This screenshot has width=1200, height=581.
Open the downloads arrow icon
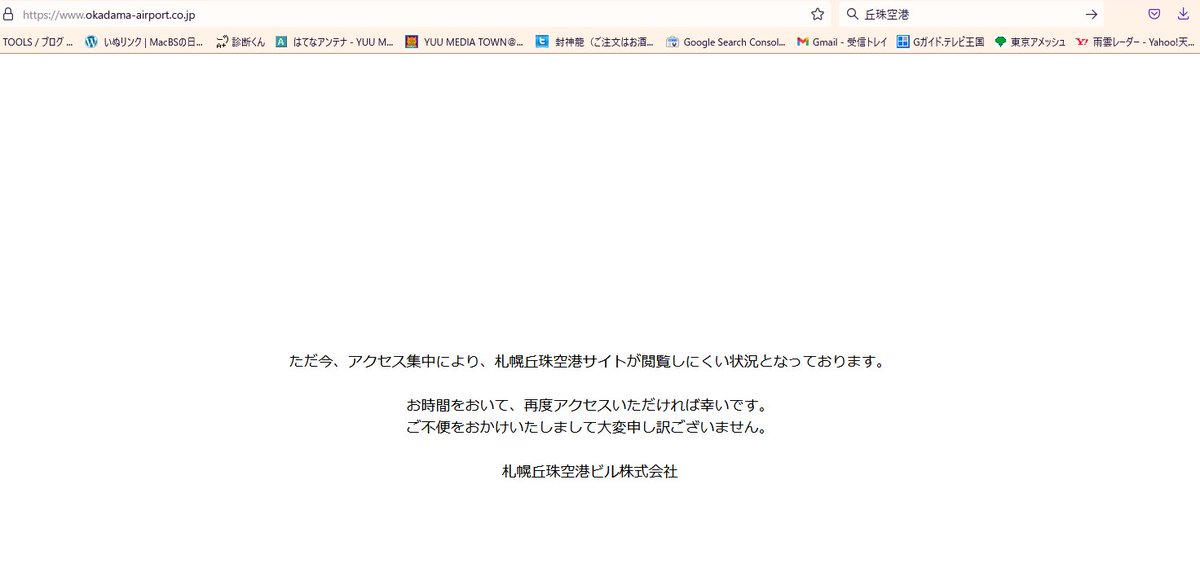(1184, 14)
